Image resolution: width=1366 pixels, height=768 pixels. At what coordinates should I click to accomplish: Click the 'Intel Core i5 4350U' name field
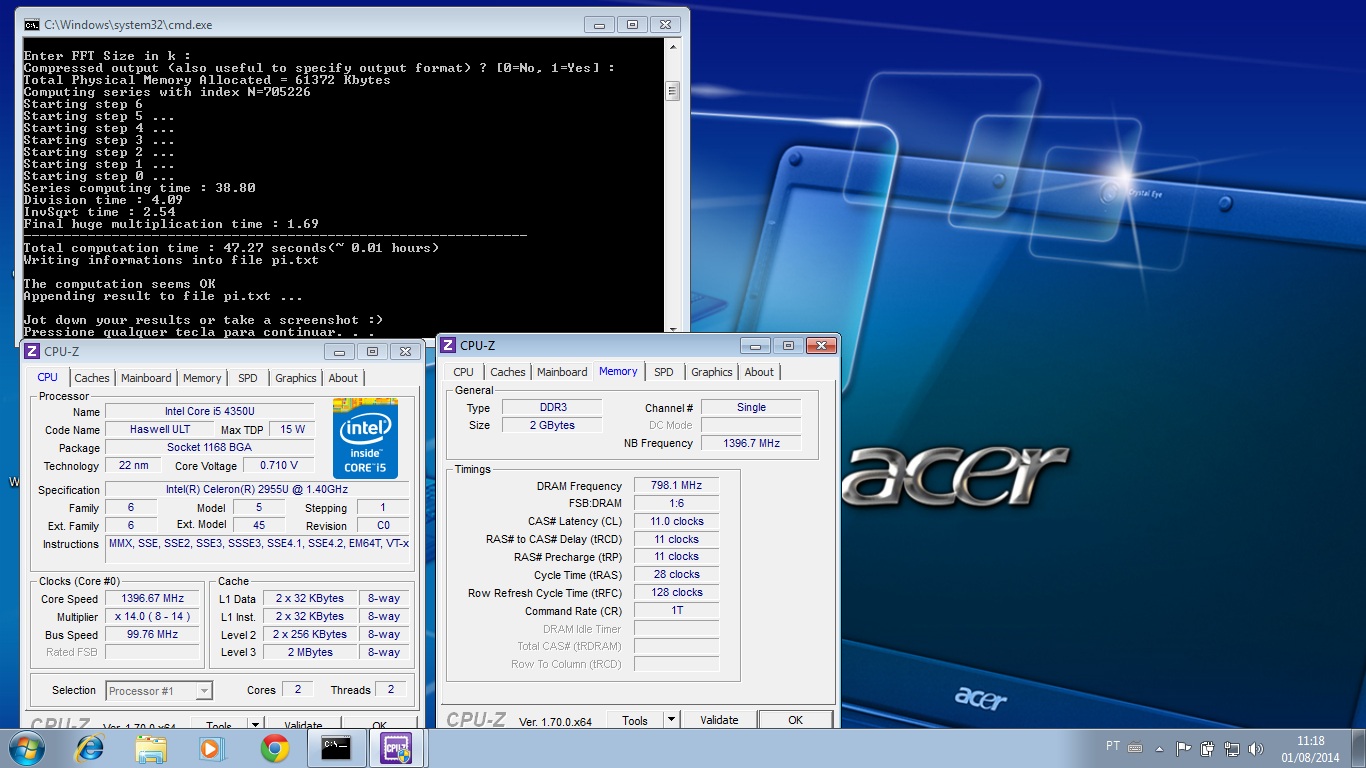pos(210,411)
